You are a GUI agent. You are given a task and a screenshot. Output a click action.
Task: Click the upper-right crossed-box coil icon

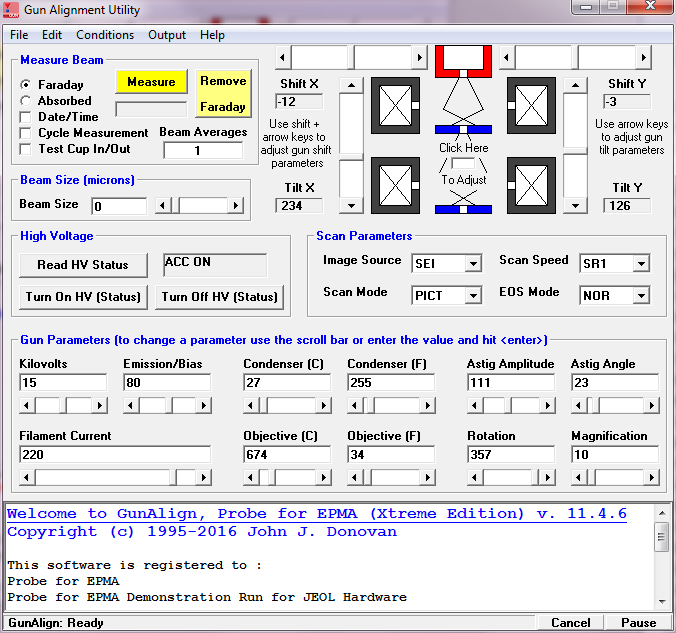click(531, 105)
